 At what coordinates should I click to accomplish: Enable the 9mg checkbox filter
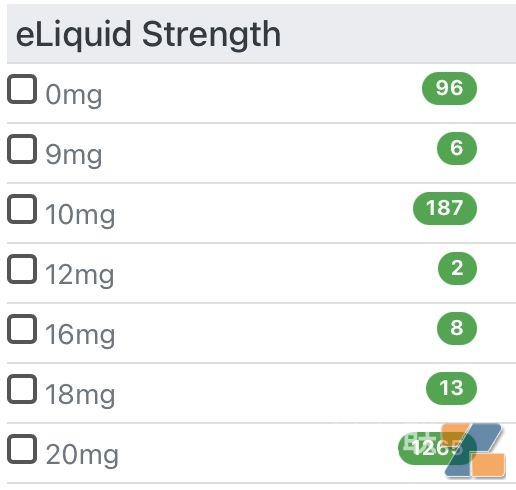point(22,149)
